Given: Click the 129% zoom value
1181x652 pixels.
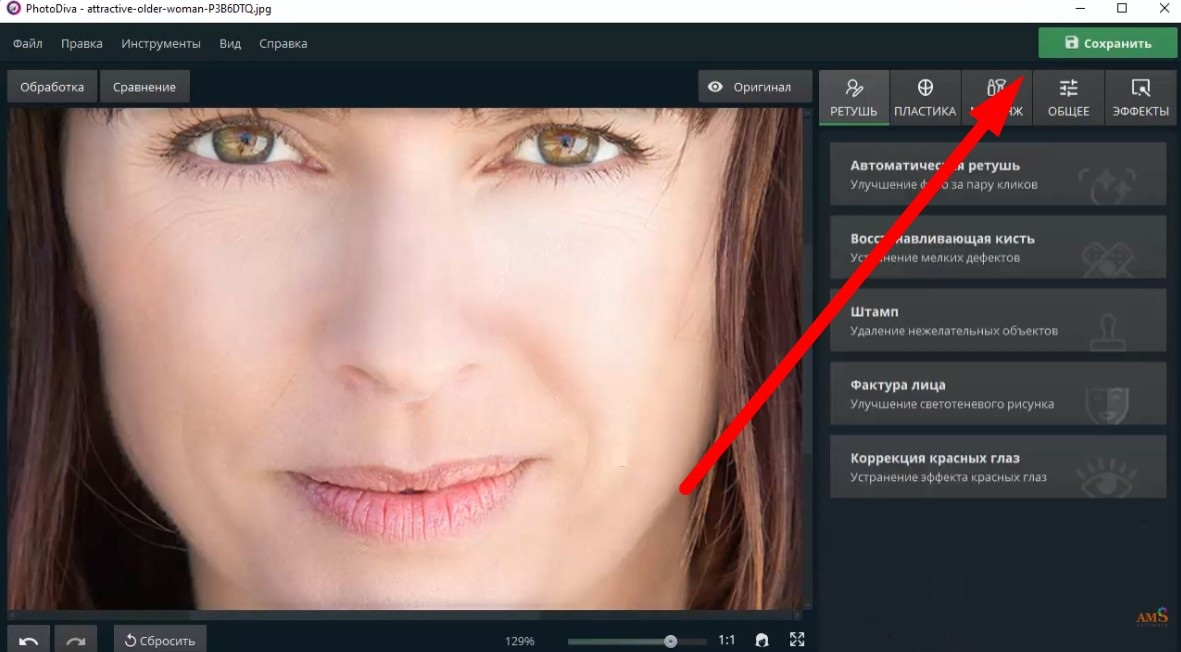Looking at the screenshot, I should click(x=520, y=641).
